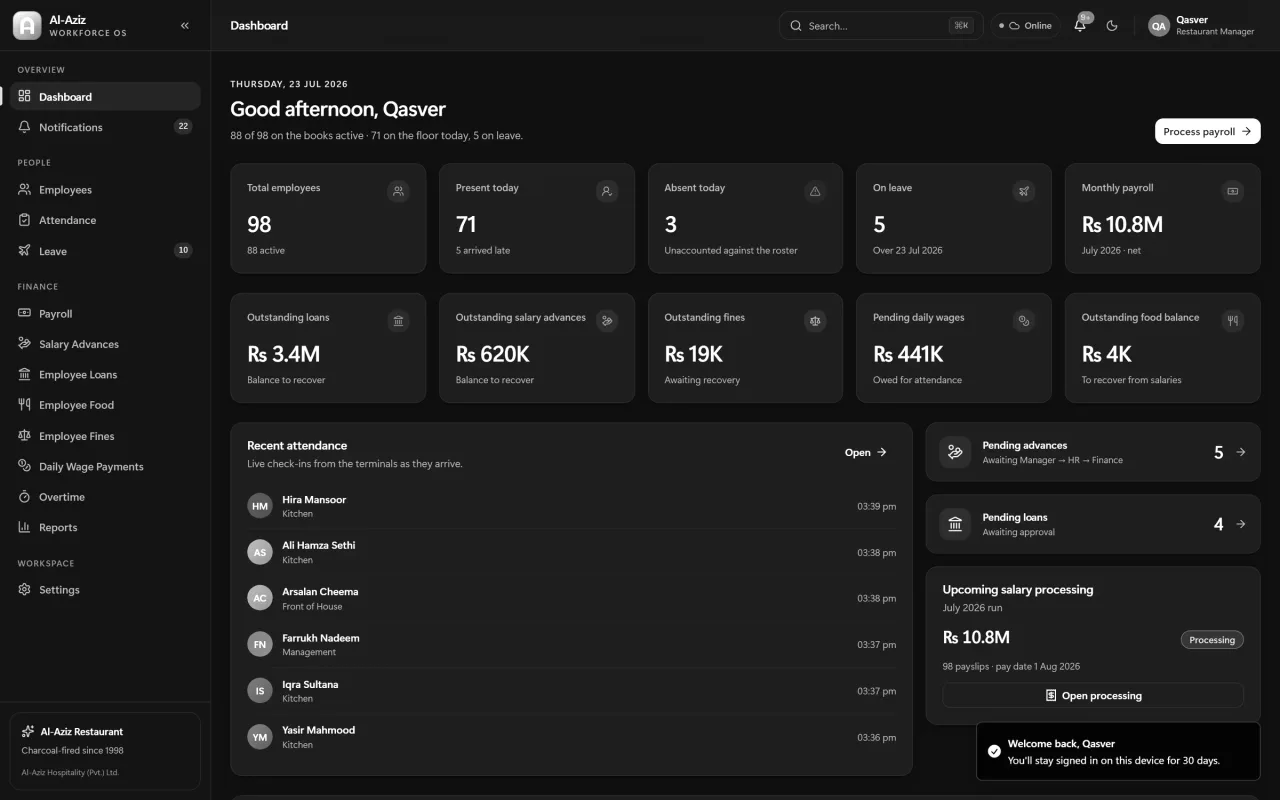1280x800 pixels.
Task: Go to Employee Food
Action: click(104, 405)
